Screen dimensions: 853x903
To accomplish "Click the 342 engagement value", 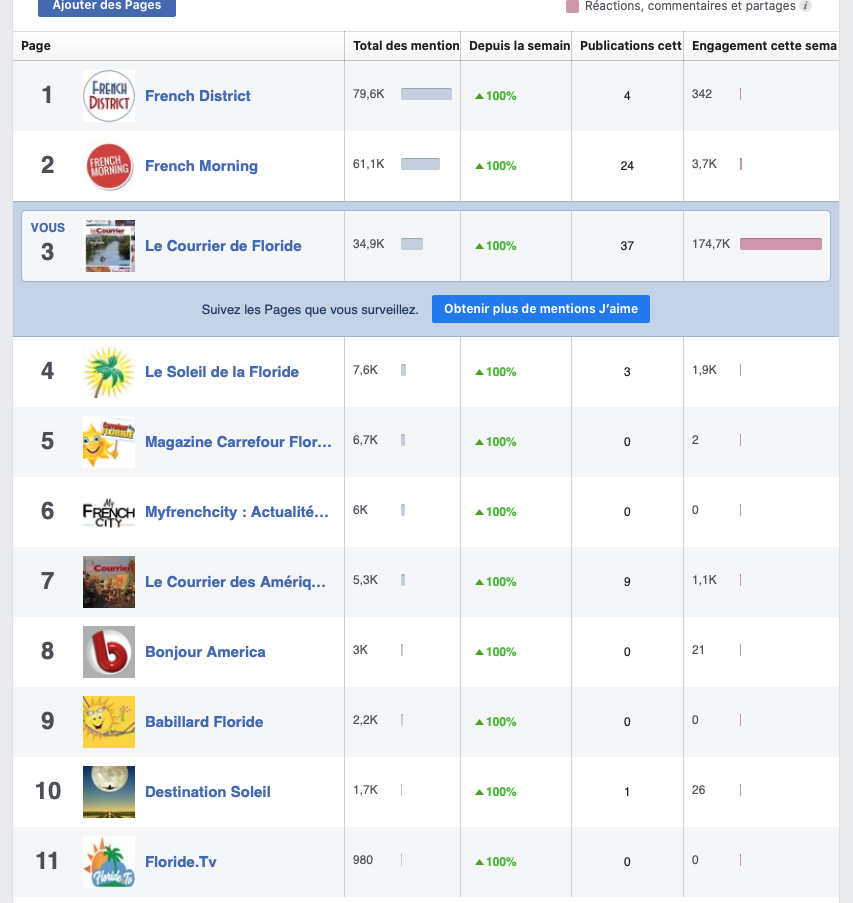I will [702, 94].
